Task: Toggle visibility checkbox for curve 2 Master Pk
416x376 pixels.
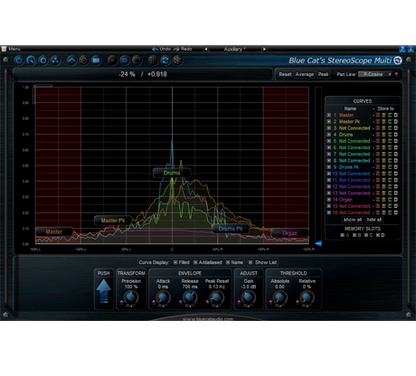Action: [x=329, y=122]
